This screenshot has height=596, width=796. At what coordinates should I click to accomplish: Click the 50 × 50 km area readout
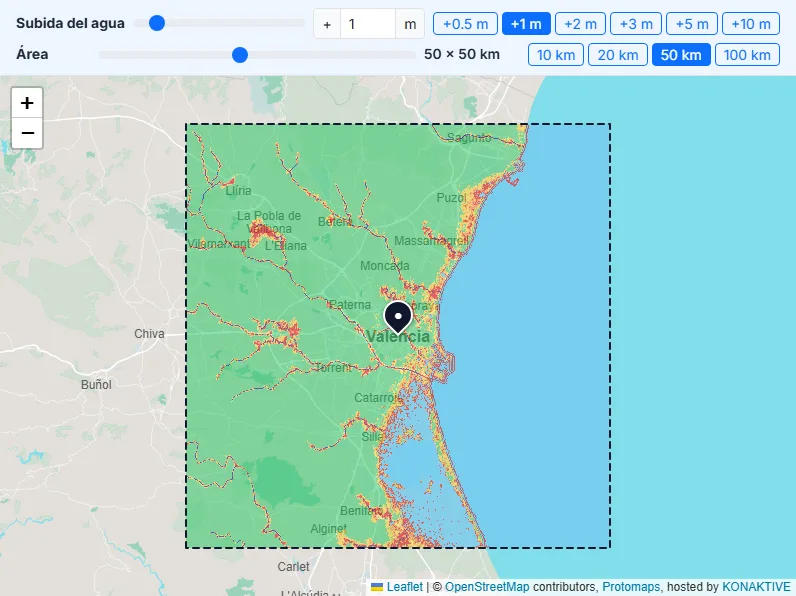462,54
